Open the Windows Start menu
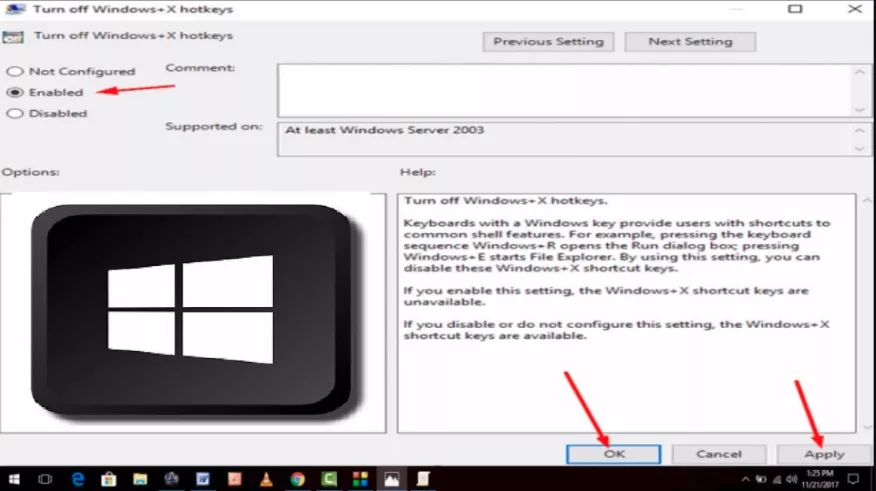Viewport: 876px width, 491px height. pos(14,479)
